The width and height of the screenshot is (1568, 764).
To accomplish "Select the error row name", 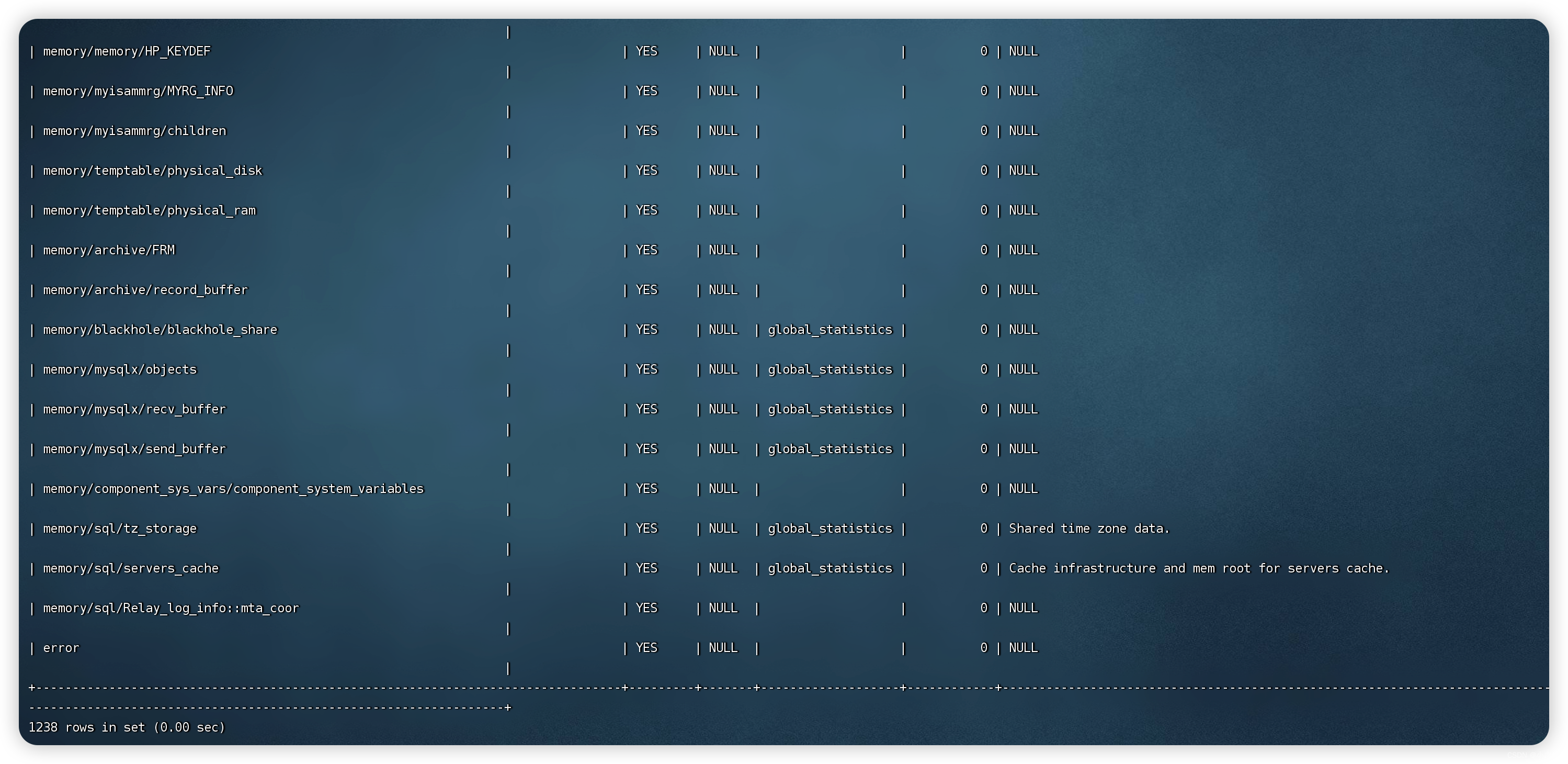I will tap(61, 648).
